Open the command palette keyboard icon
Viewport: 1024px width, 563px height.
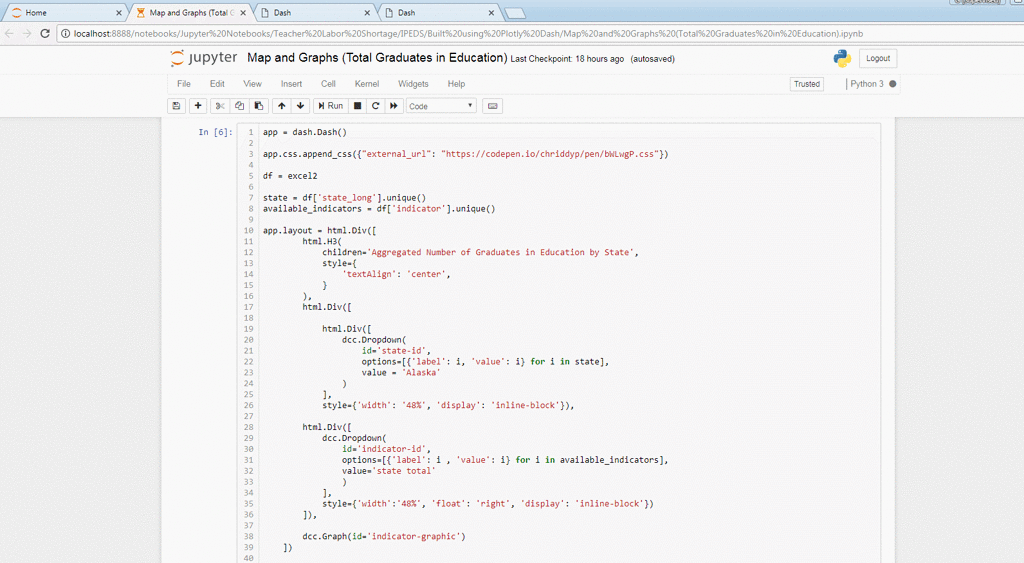(492, 106)
